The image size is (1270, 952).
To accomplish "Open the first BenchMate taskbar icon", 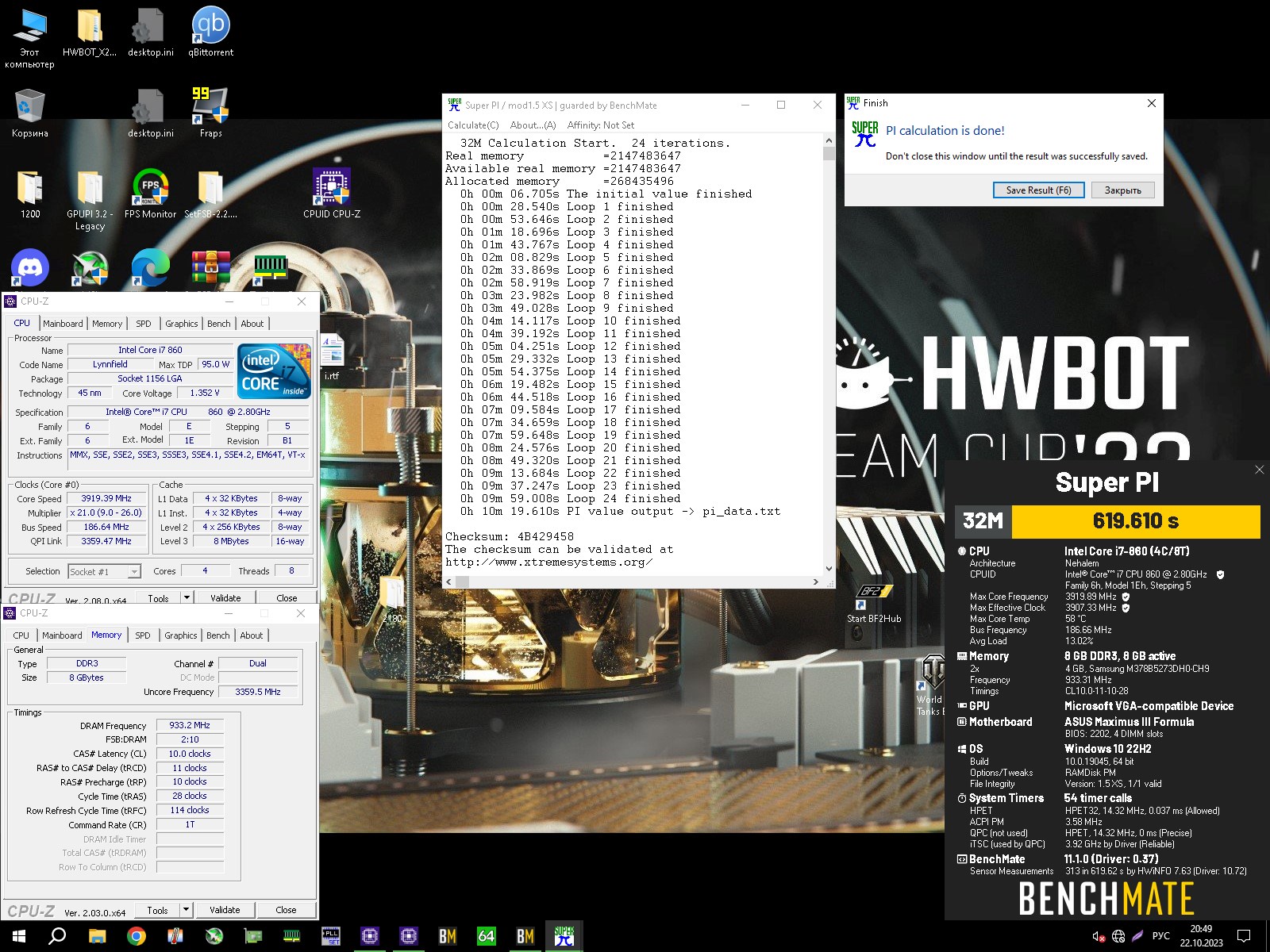I will [x=448, y=936].
